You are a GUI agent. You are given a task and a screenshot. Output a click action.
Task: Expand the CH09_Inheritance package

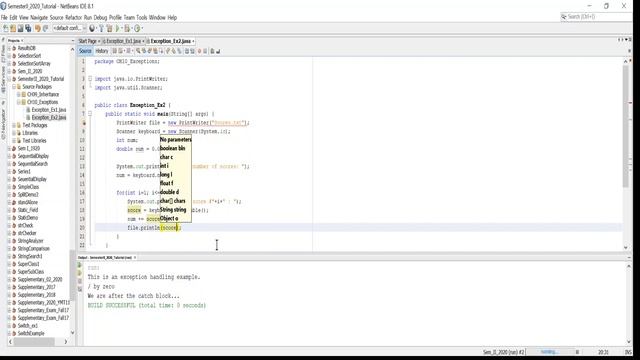pyautogui.click(x=18, y=94)
